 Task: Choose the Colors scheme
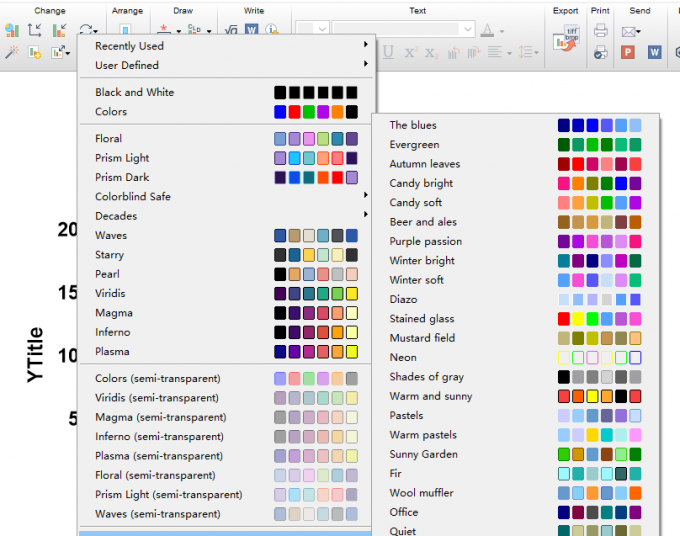click(226, 111)
